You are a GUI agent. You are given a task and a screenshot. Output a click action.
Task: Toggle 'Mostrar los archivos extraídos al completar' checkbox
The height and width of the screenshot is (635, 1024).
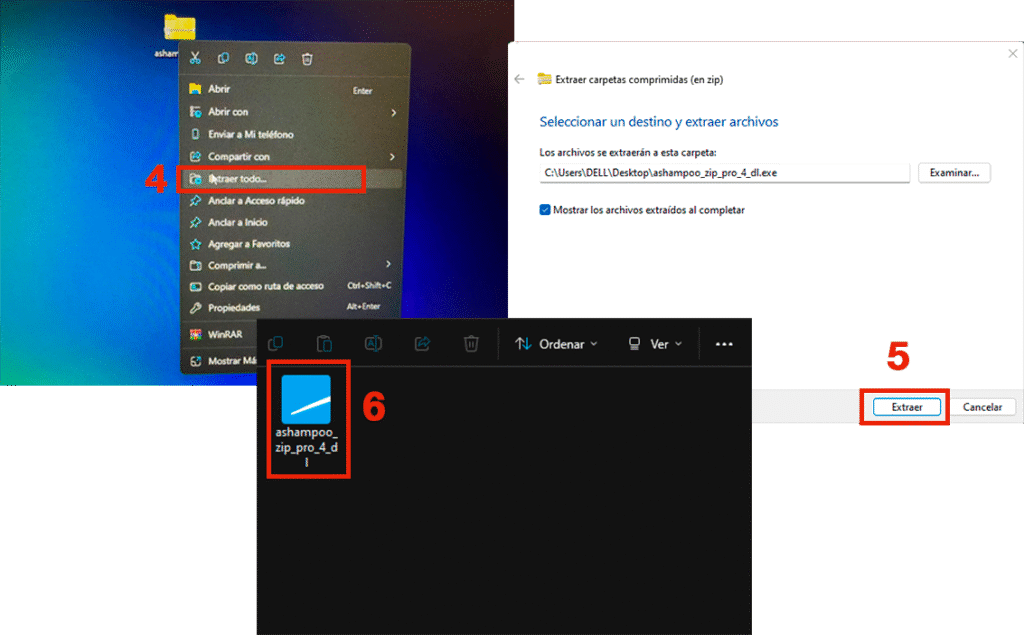[545, 210]
